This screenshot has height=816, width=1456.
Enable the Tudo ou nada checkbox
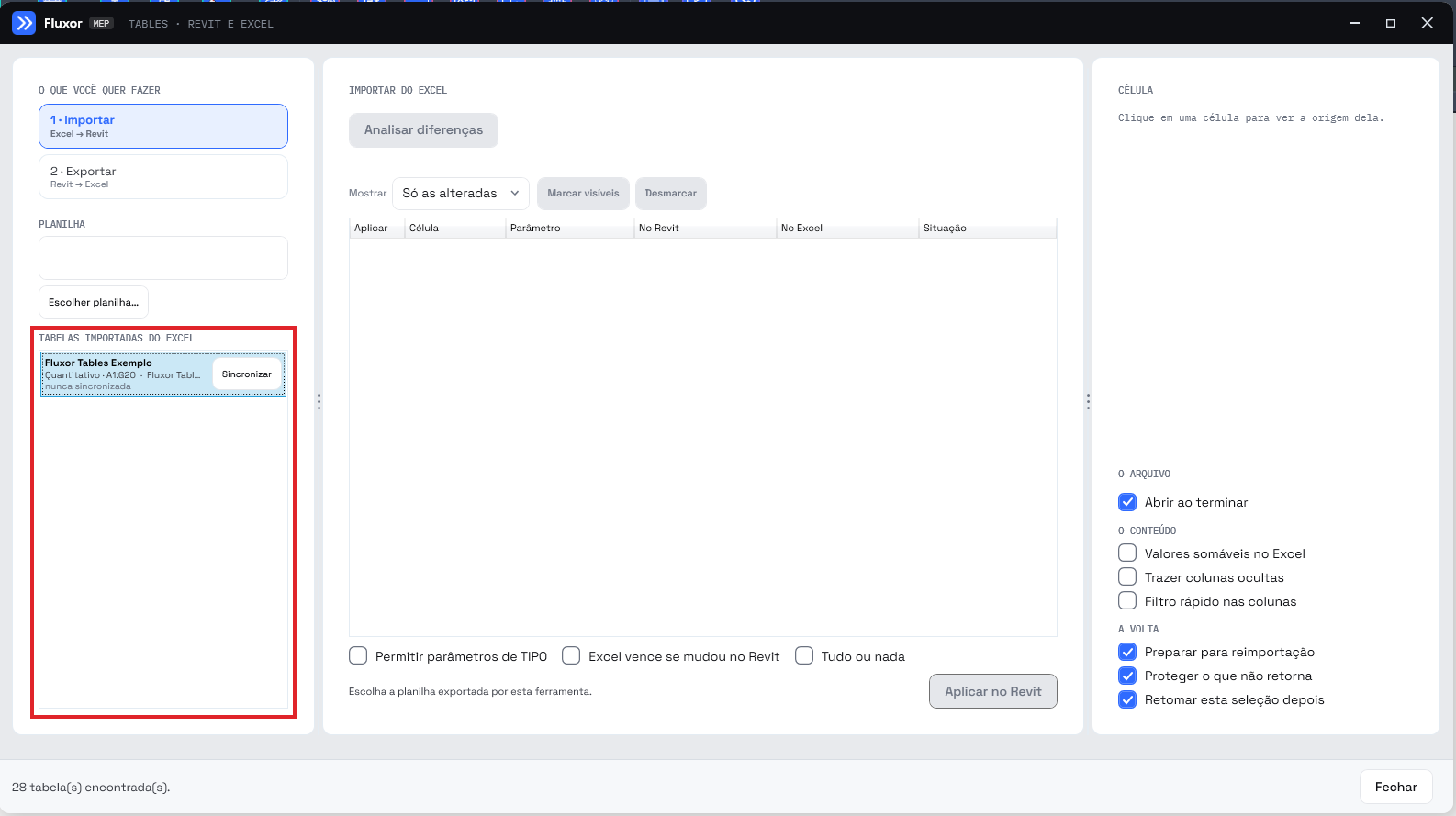[804, 656]
